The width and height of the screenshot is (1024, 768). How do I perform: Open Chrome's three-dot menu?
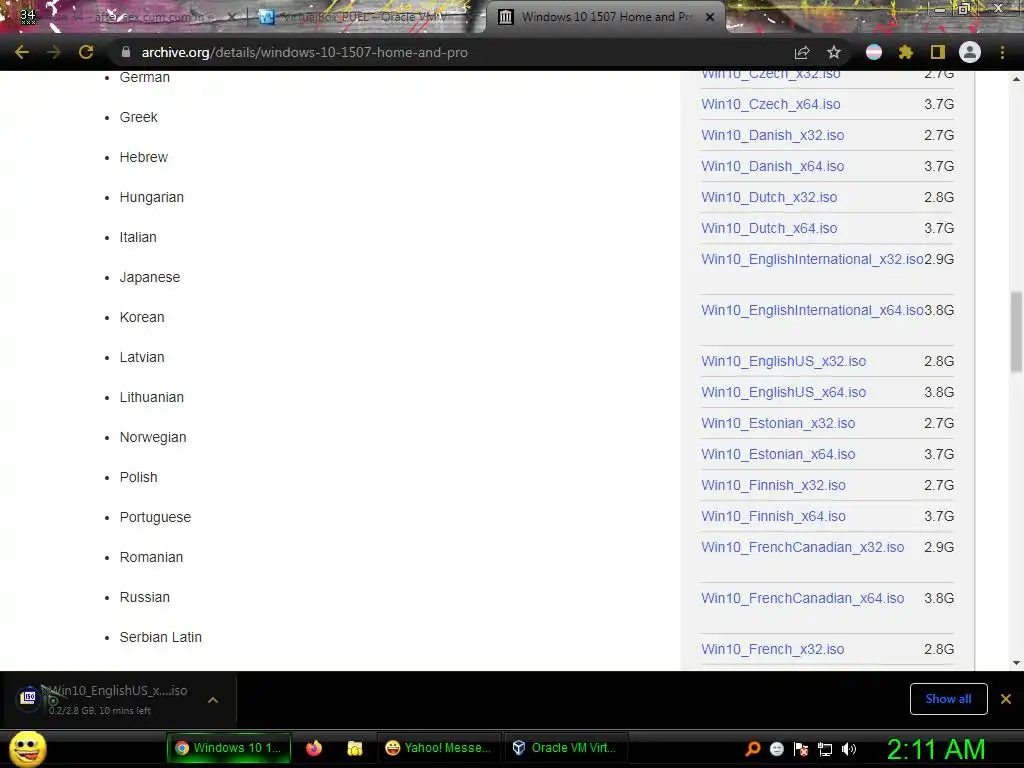click(1002, 52)
